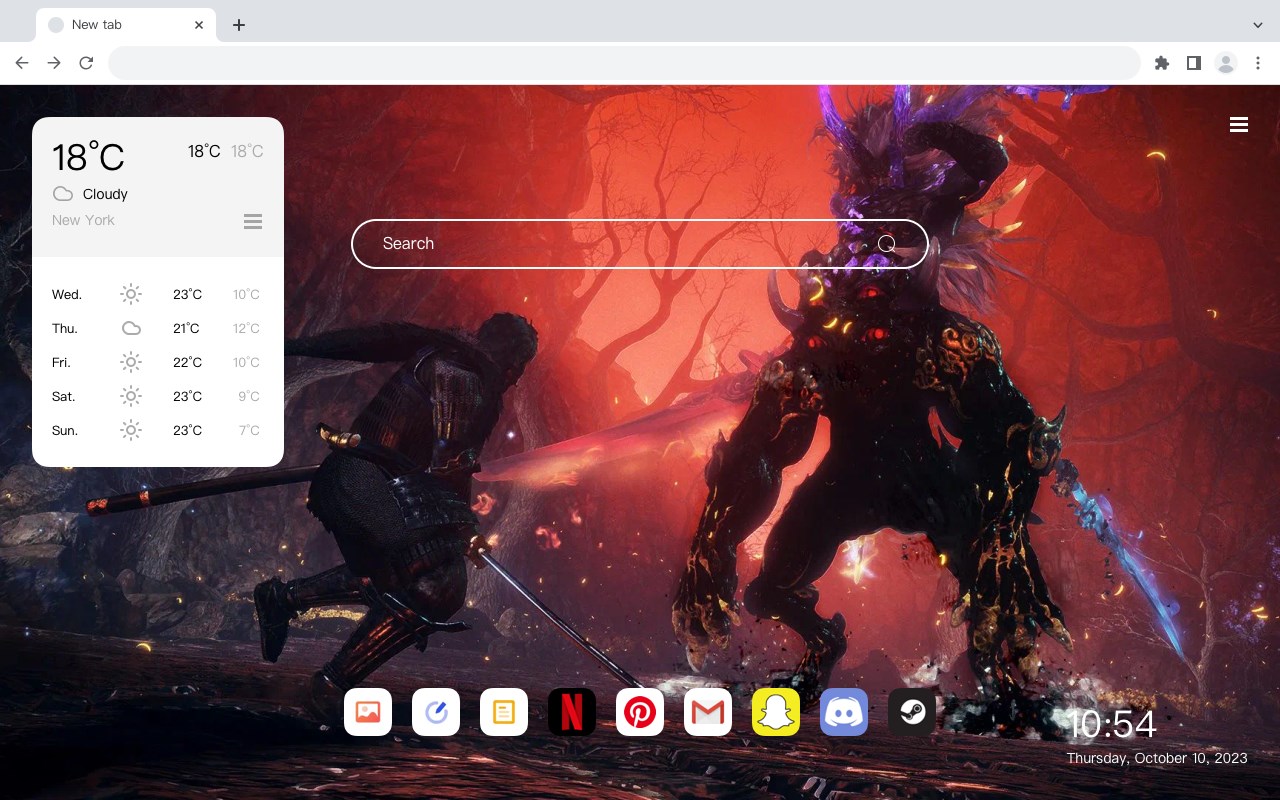Open a new tab with plus button
The height and width of the screenshot is (800, 1280).
tap(238, 25)
